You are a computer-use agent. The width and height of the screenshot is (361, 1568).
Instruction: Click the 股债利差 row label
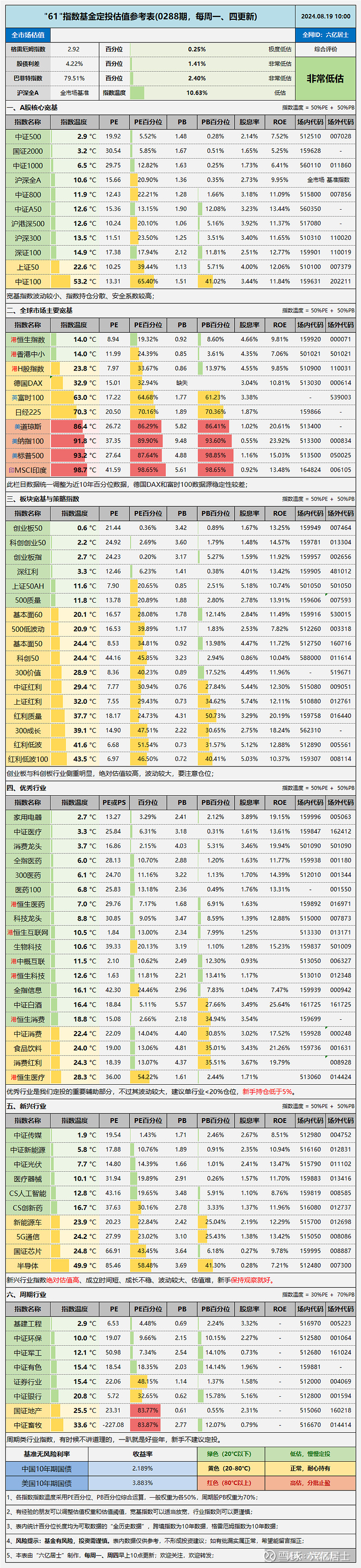[28, 64]
